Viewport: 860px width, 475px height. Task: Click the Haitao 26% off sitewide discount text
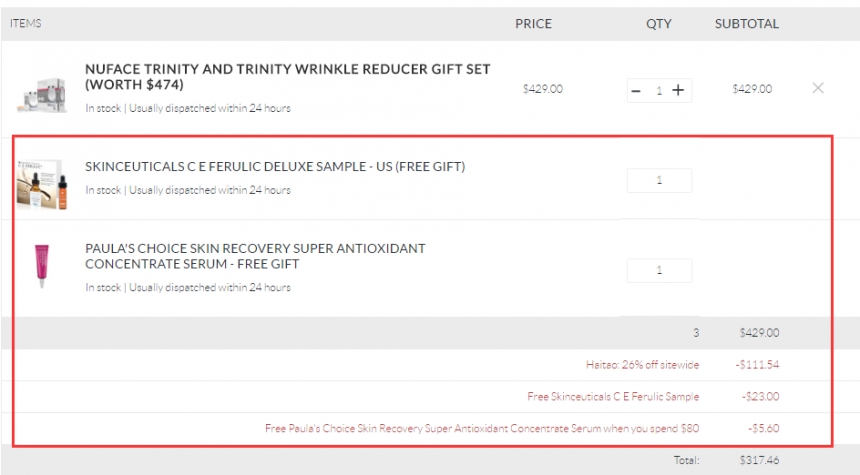(642, 365)
